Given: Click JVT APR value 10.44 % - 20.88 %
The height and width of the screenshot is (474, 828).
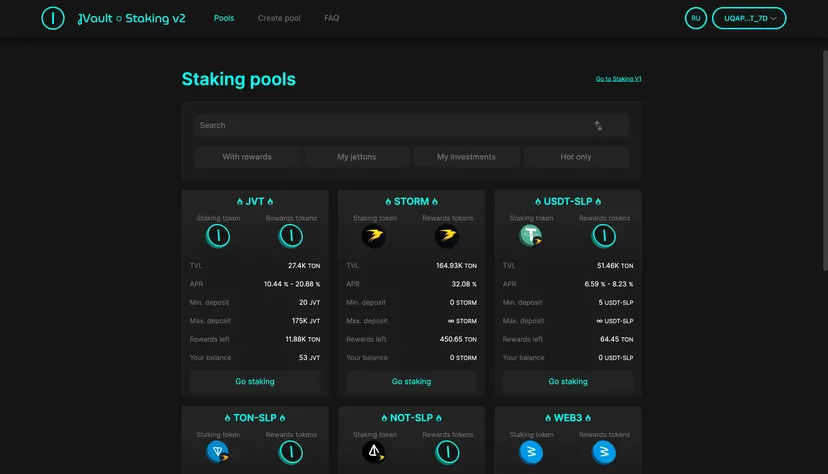Looking at the screenshot, I should click(292, 284).
